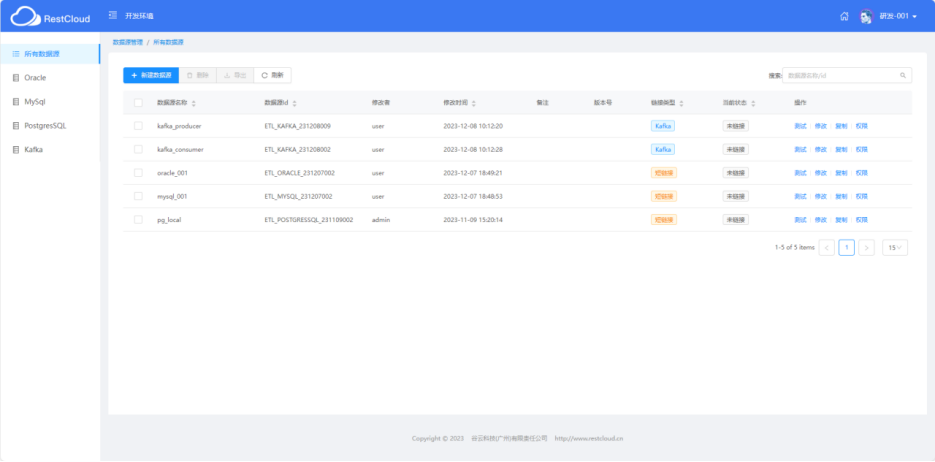Sort by 修改时间 column arrows
This screenshot has width=935, height=462.
pyautogui.click(x=473, y=103)
